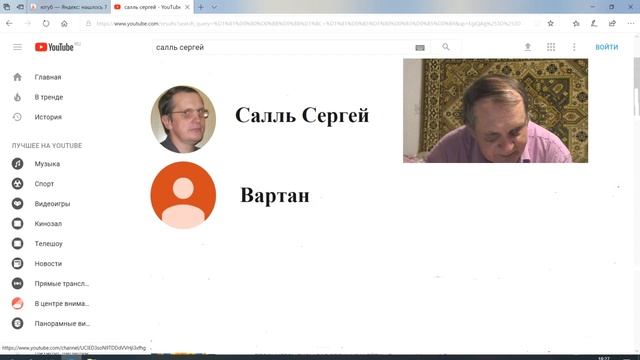Click the Кинозал icon
The height and width of the screenshot is (360, 640).
[x=17, y=224]
